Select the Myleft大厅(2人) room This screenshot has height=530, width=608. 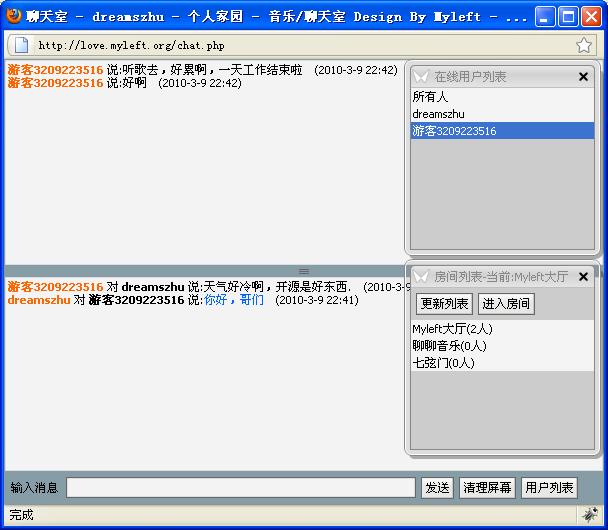coord(502,329)
